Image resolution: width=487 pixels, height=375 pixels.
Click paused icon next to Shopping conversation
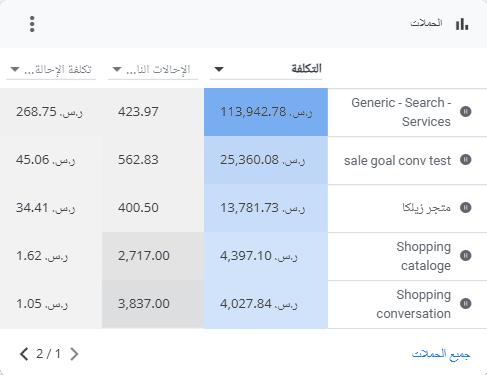[466, 304]
